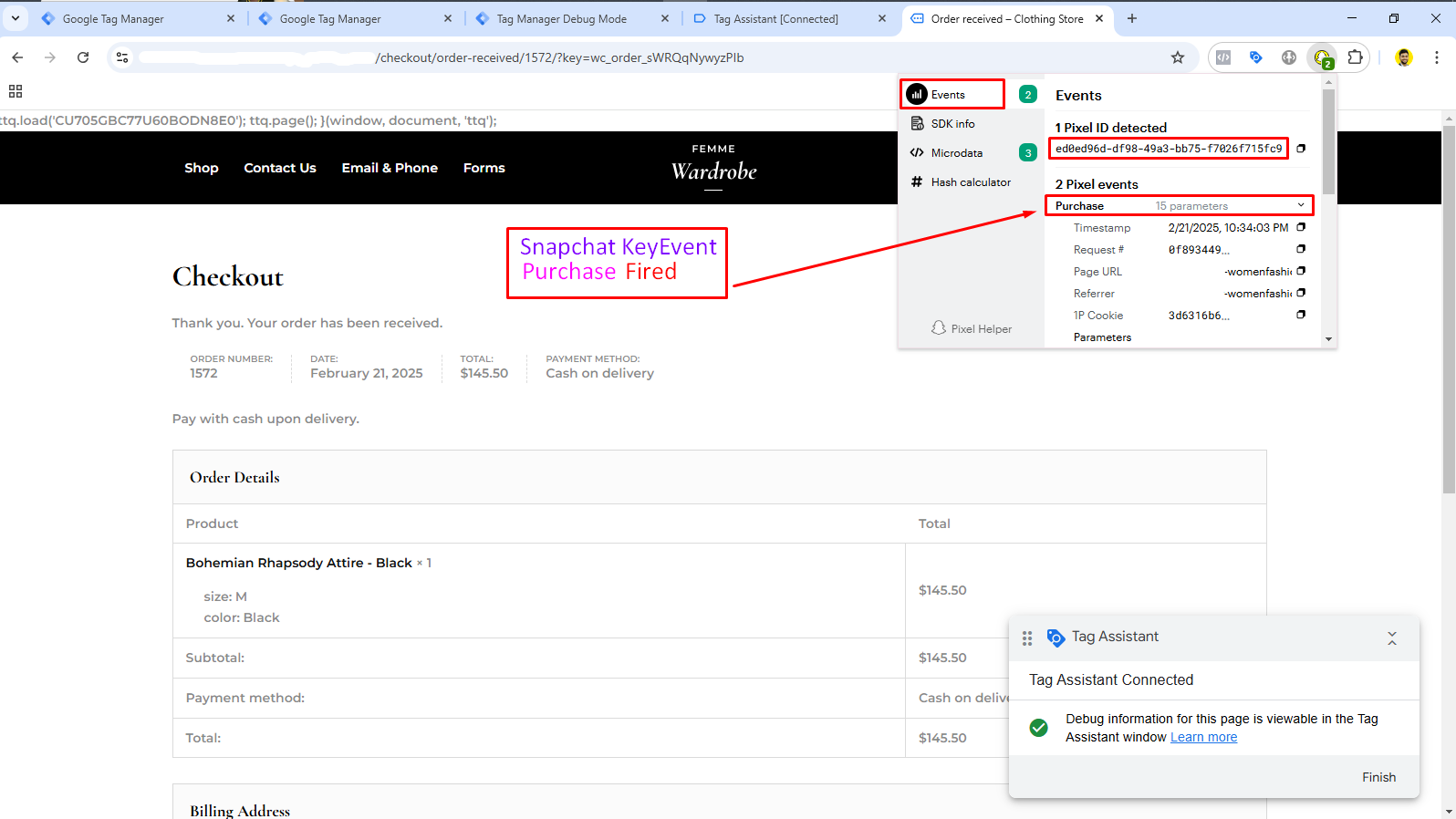The height and width of the screenshot is (819, 1456).
Task: Copy the Request # value
Action: [1301, 249]
